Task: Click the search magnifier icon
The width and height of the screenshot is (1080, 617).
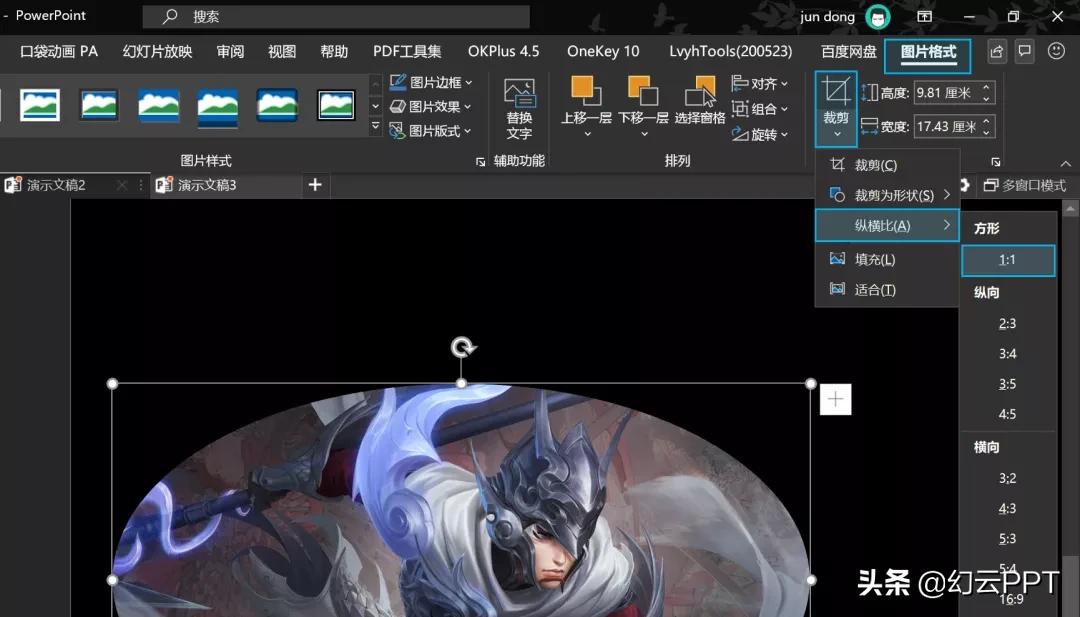Action: point(169,17)
